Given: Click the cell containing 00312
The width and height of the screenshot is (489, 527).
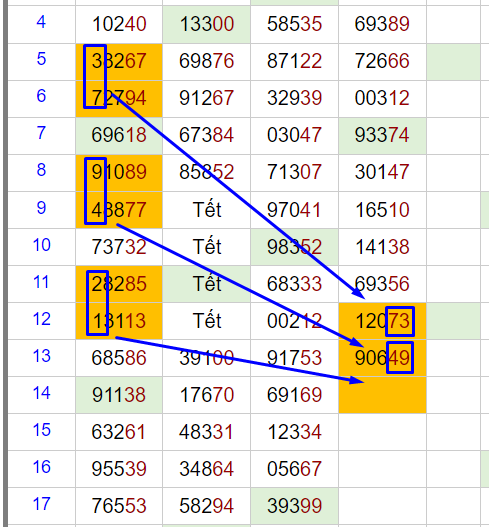Looking at the screenshot, I should (x=382, y=99).
